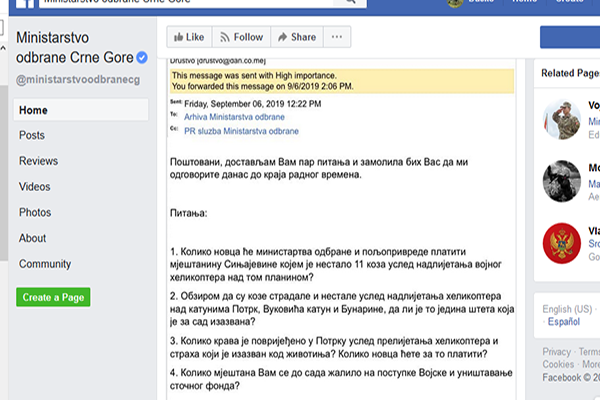The image size is (600, 400).
Task: Click the green Create a Page button
Action: (x=52, y=297)
